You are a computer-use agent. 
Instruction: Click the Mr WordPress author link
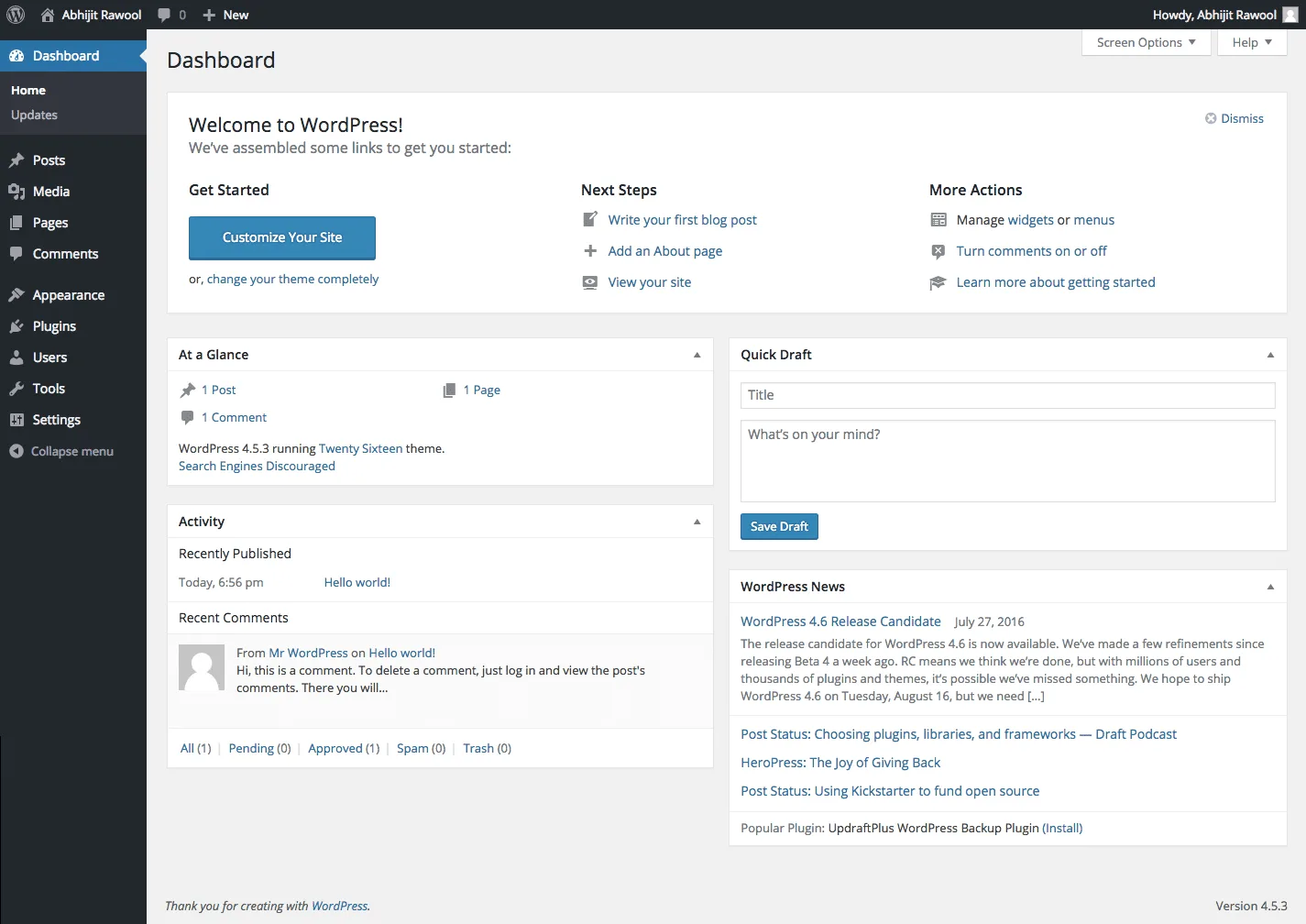pyautogui.click(x=308, y=653)
